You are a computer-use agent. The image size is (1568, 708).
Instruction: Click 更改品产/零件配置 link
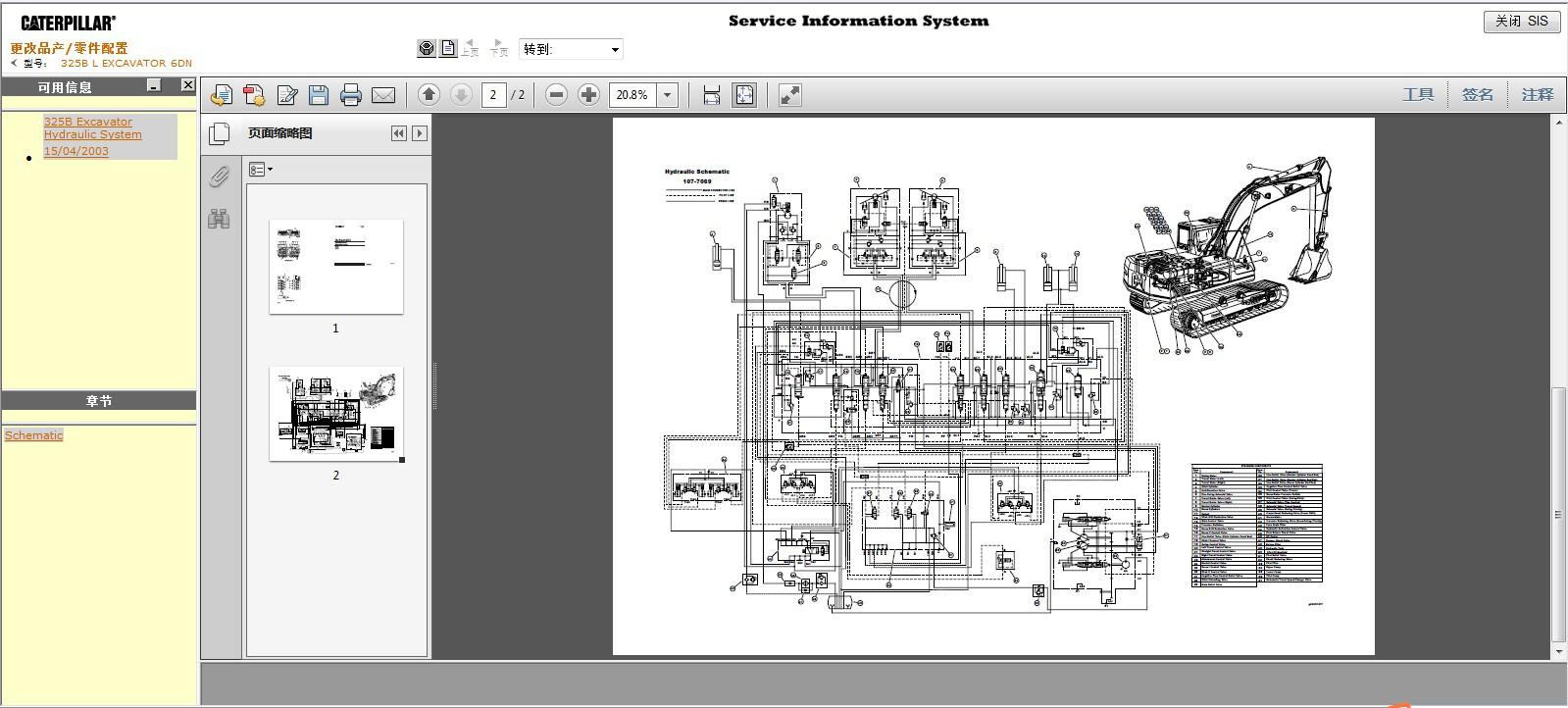(69, 48)
